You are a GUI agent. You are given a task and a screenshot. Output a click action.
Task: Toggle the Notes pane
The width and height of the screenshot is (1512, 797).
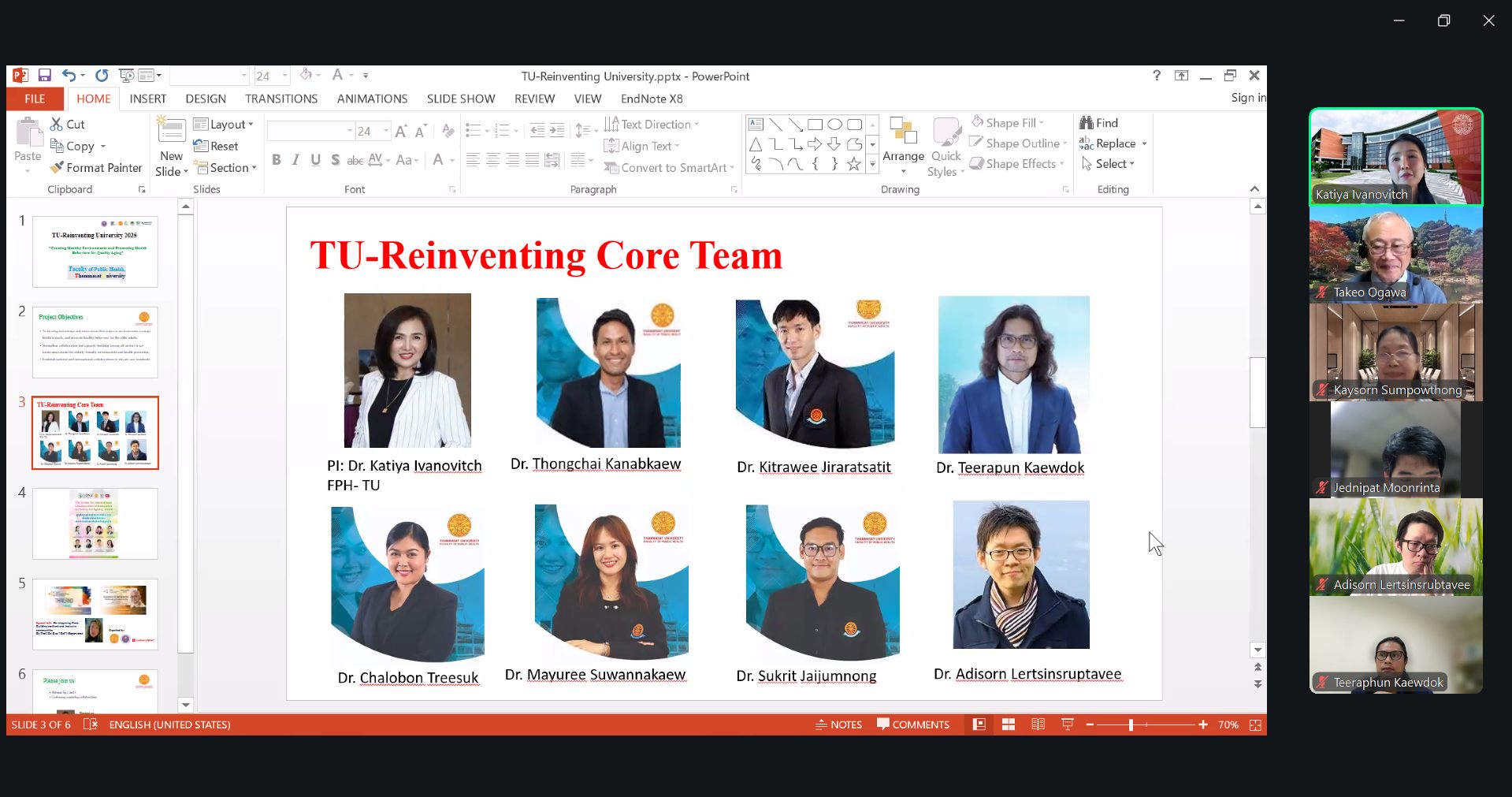(838, 724)
